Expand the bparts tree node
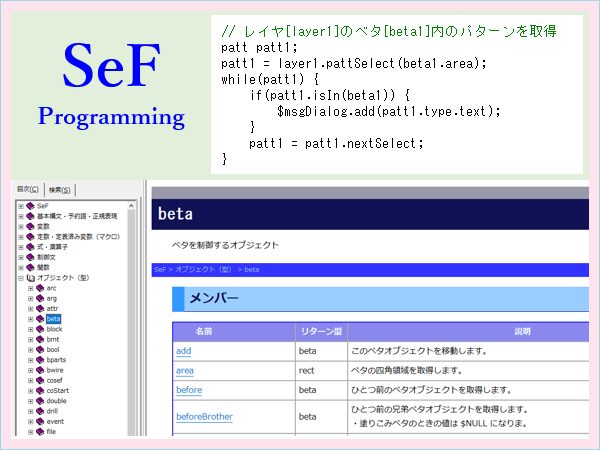Viewport: 600px width, 450px height. point(31,360)
